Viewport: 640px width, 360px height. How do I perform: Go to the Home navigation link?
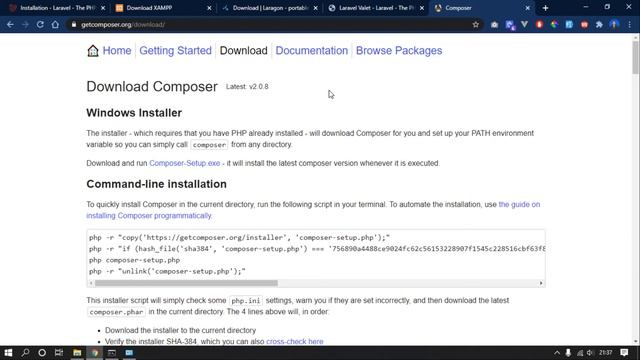117,51
